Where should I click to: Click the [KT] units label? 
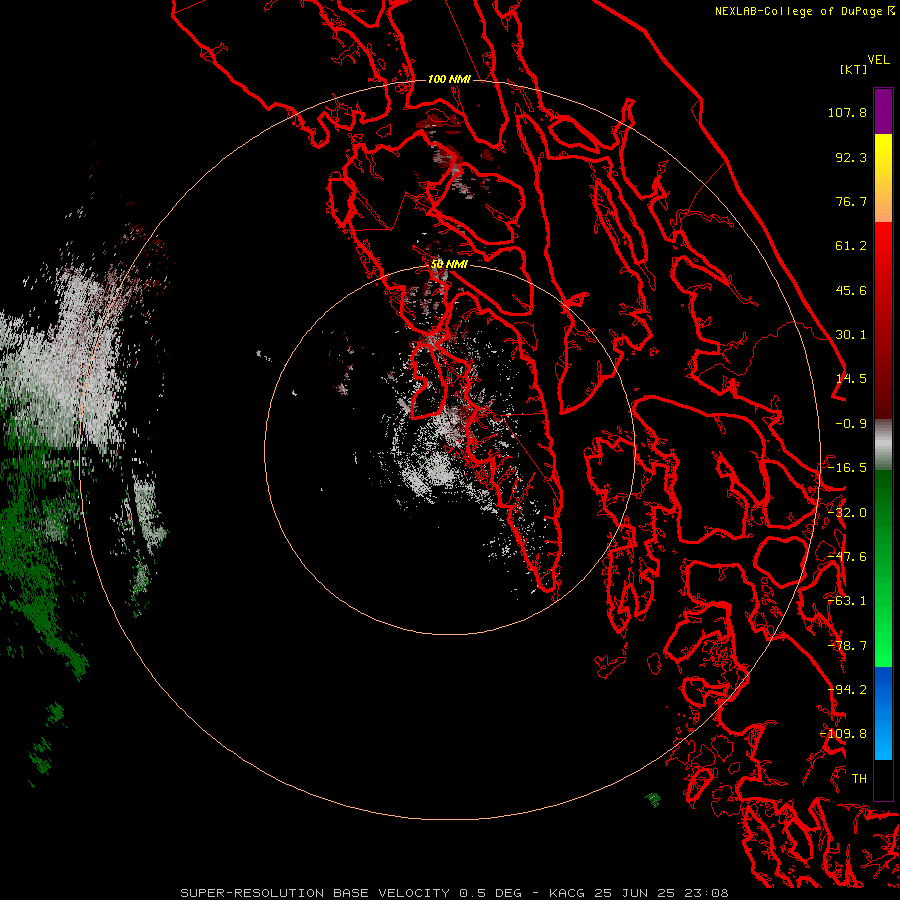pyautogui.click(x=853, y=69)
